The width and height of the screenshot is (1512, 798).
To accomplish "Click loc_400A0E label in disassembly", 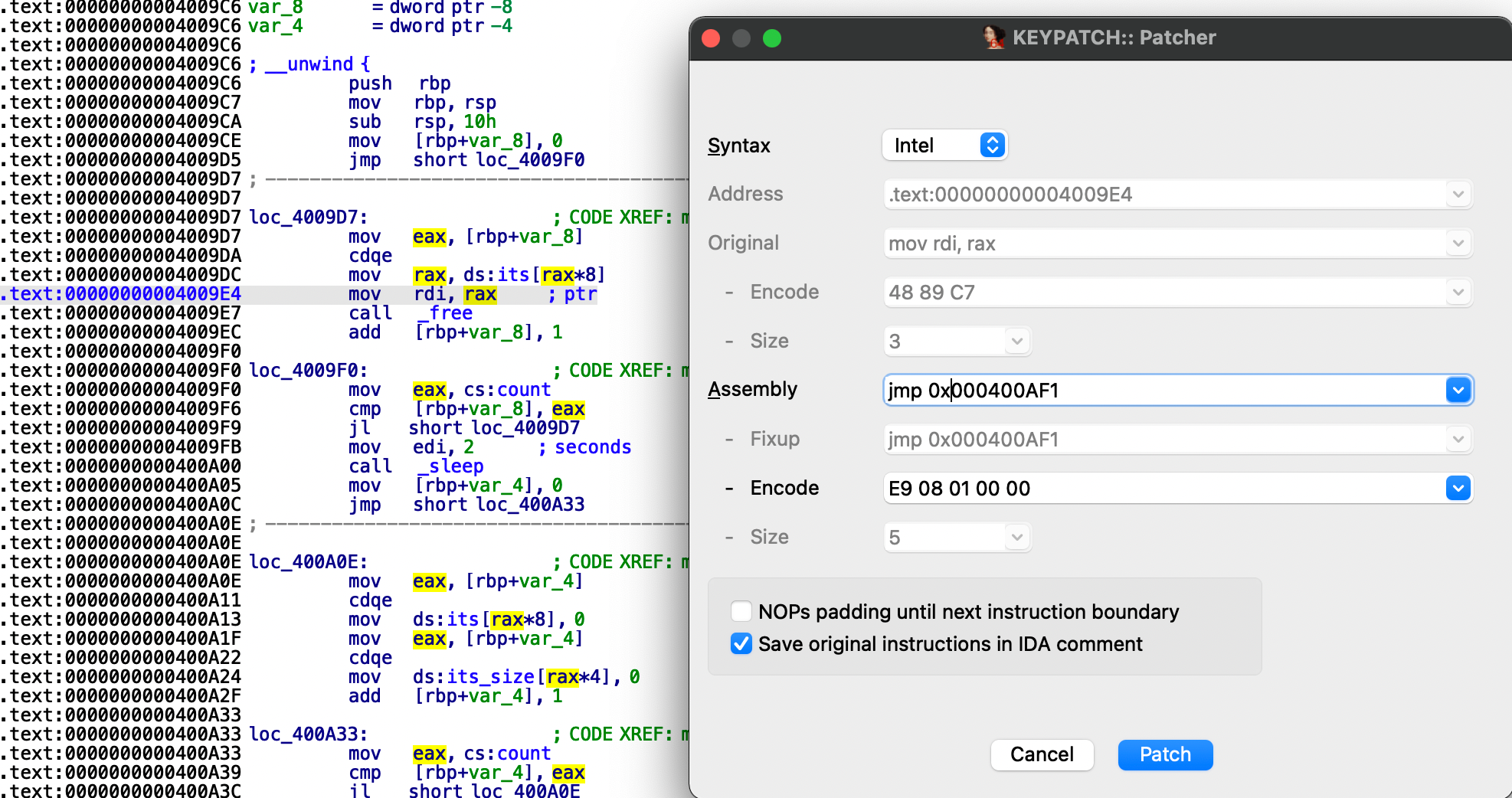I will [308, 562].
